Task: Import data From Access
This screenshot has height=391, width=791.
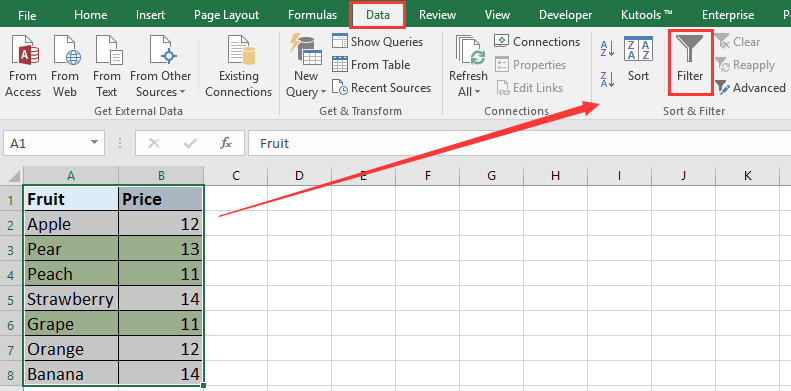Action: [23, 66]
